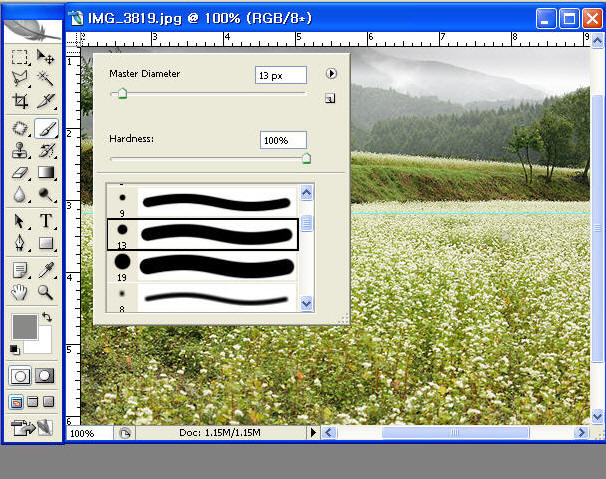Select the Gradient tool

click(46, 172)
